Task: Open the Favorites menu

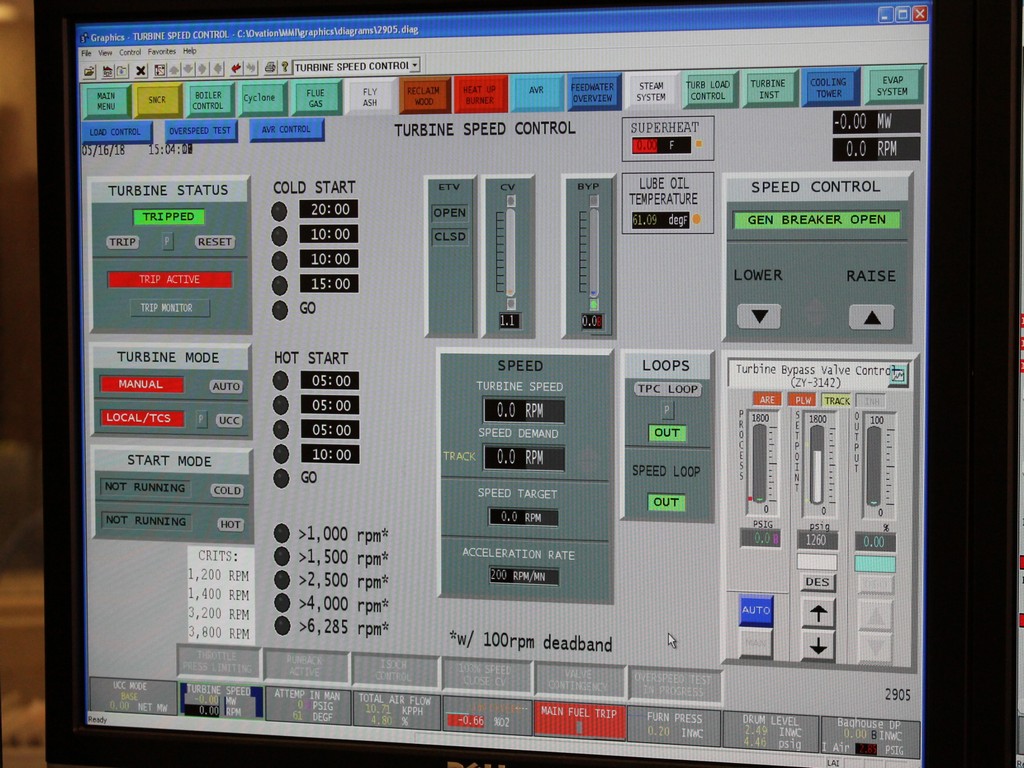Action: pos(162,51)
